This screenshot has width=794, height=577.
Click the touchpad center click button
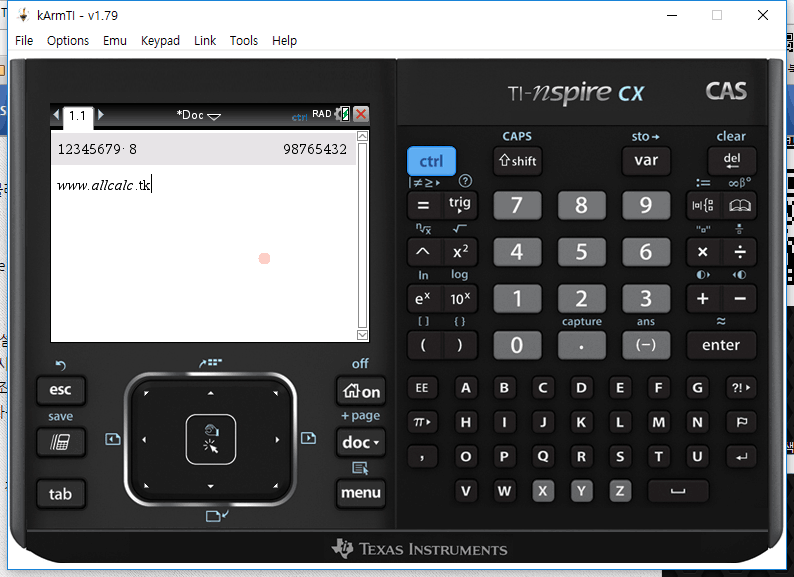pyautogui.click(x=211, y=439)
